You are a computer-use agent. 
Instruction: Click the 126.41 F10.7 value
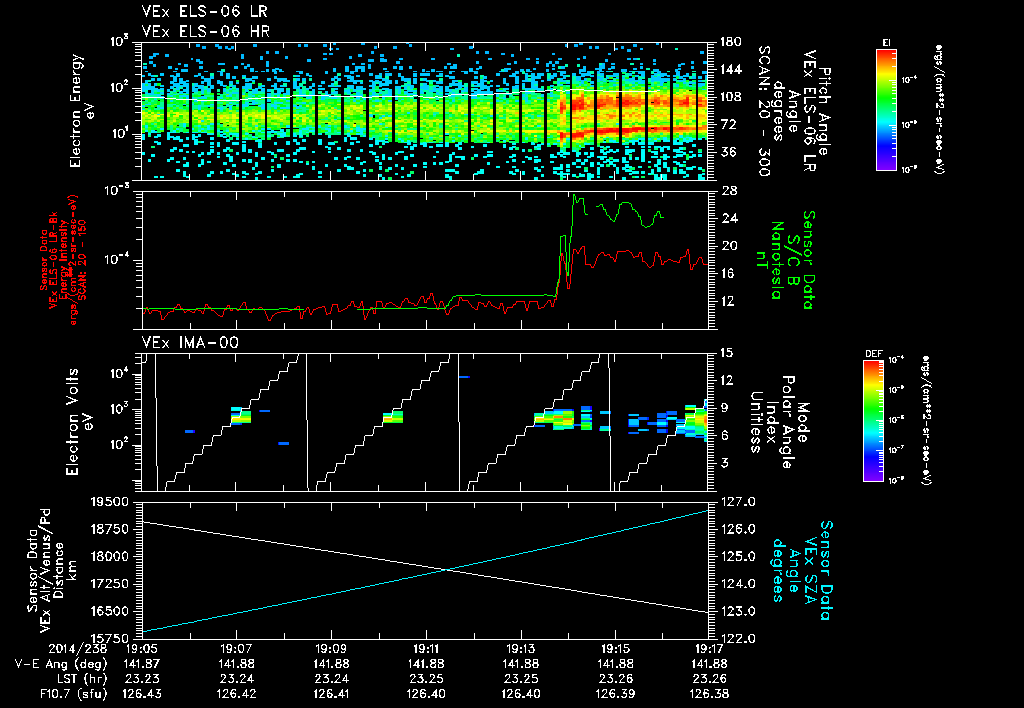tap(331, 694)
